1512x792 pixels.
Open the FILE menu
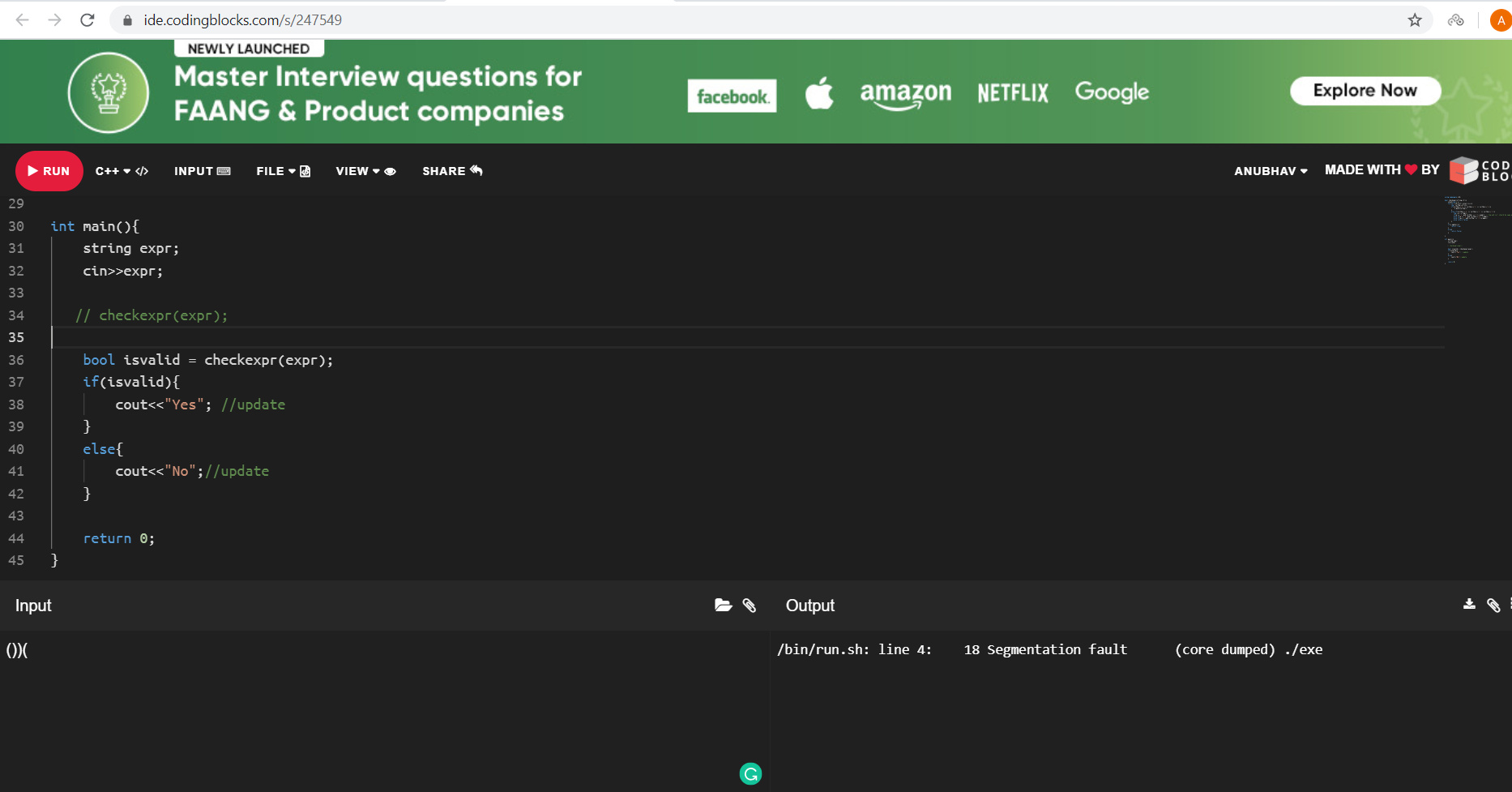pyautogui.click(x=284, y=171)
